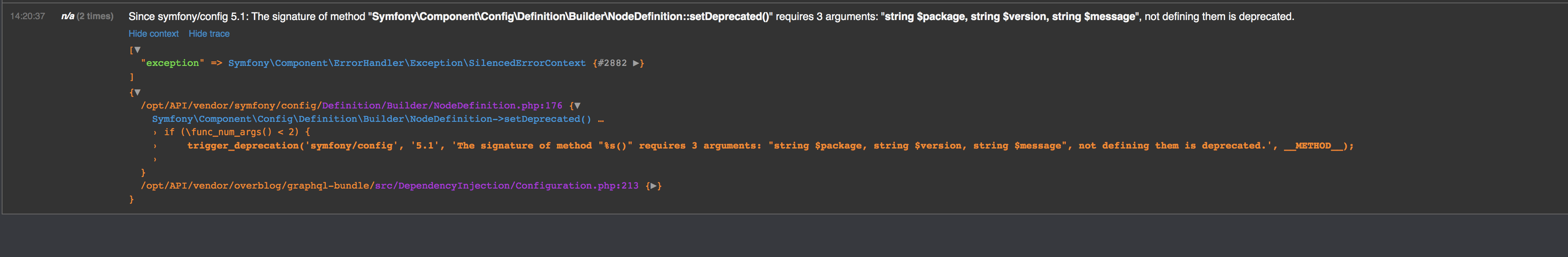Click the 14:20:37 timestamp
Screen dimensions: 1568x257
pyautogui.click(x=28, y=16)
